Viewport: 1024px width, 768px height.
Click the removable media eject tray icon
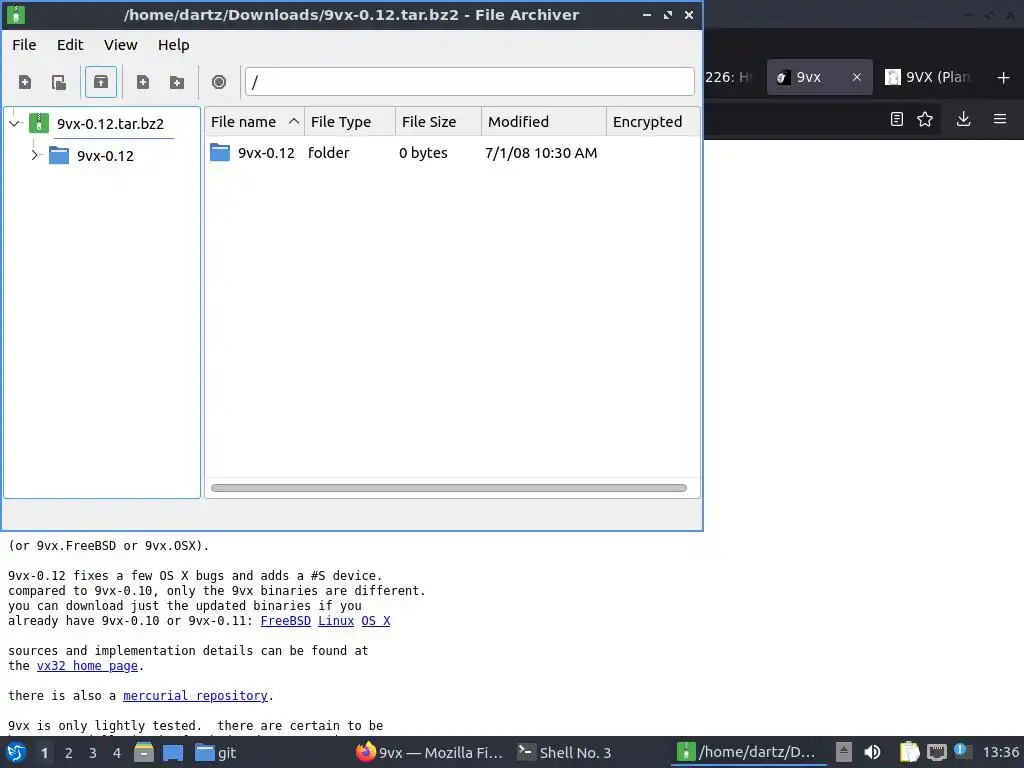844,752
